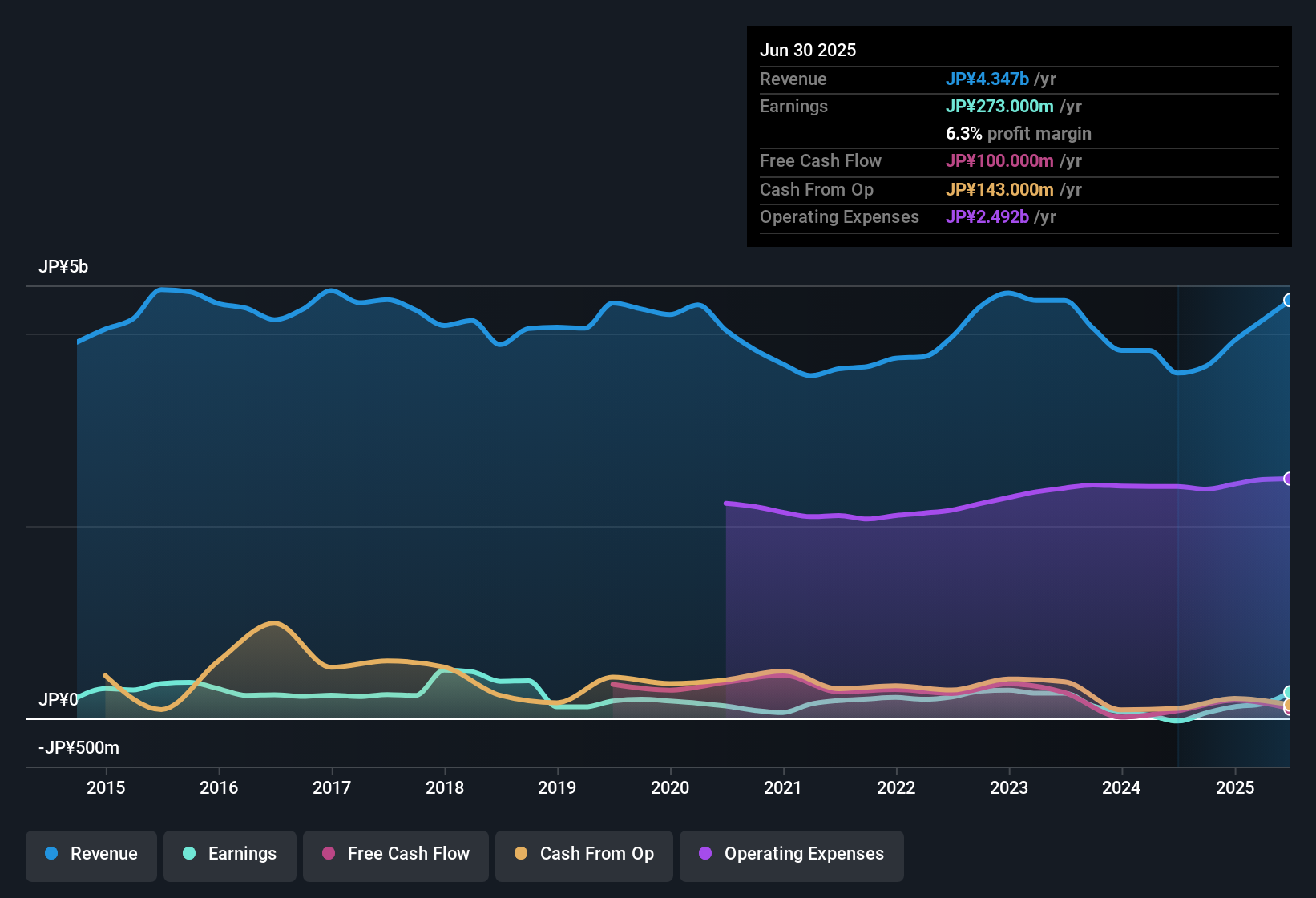Screen dimensions: 1316x898
Task: Click the JP¥5b y-axis label
Action: pyautogui.click(x=63, y=266)
